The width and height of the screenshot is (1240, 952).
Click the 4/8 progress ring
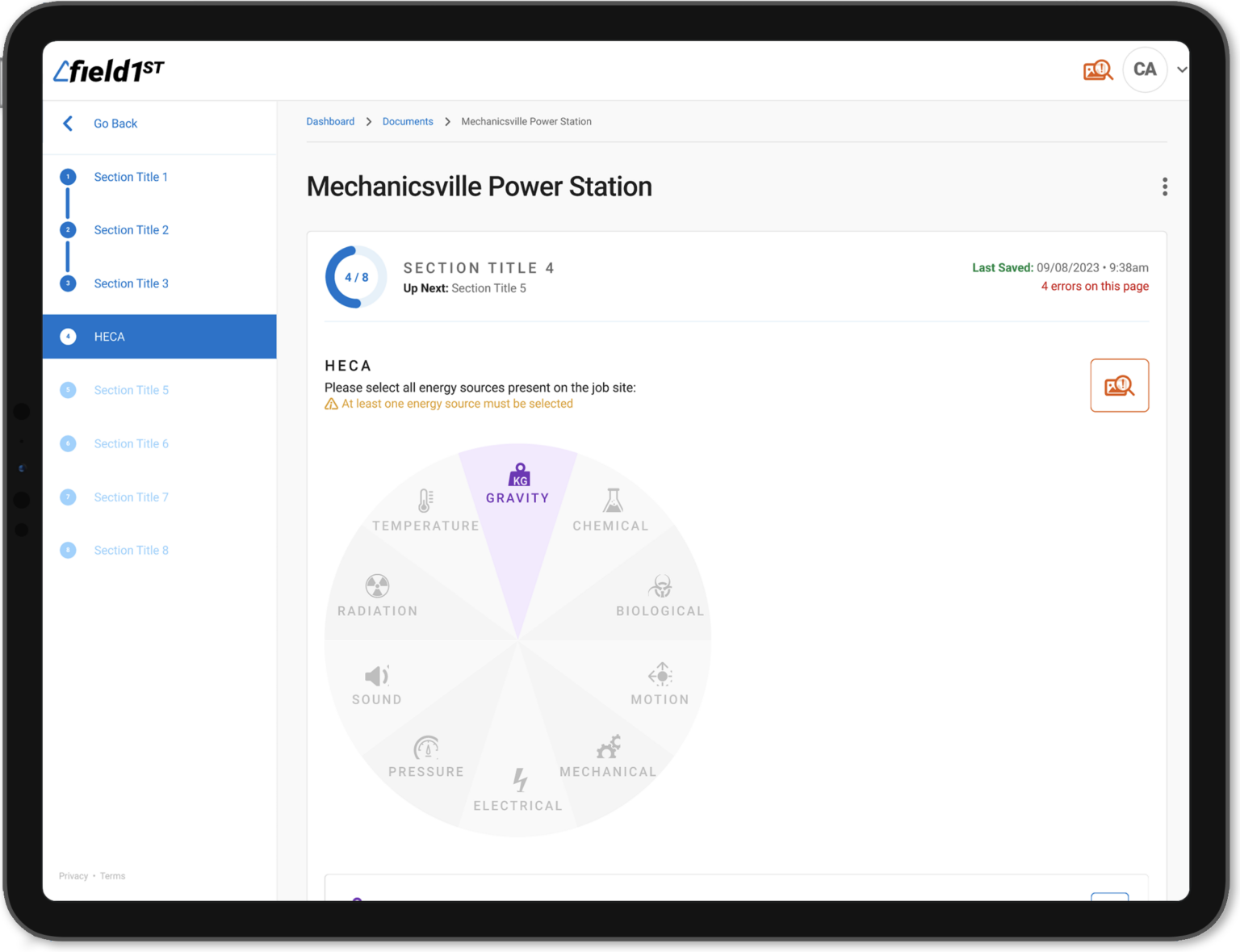[356, 277]
